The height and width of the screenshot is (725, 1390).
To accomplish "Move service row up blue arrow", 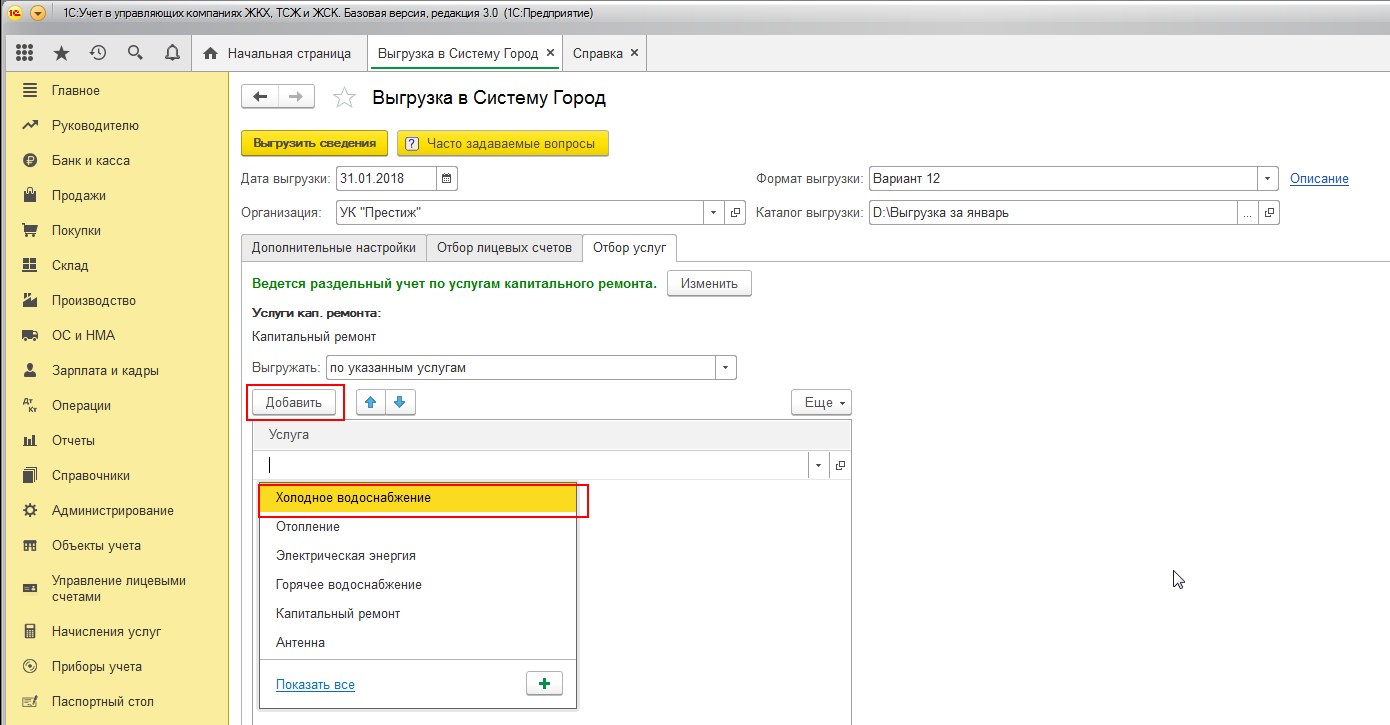I will [x=371, y=402].
